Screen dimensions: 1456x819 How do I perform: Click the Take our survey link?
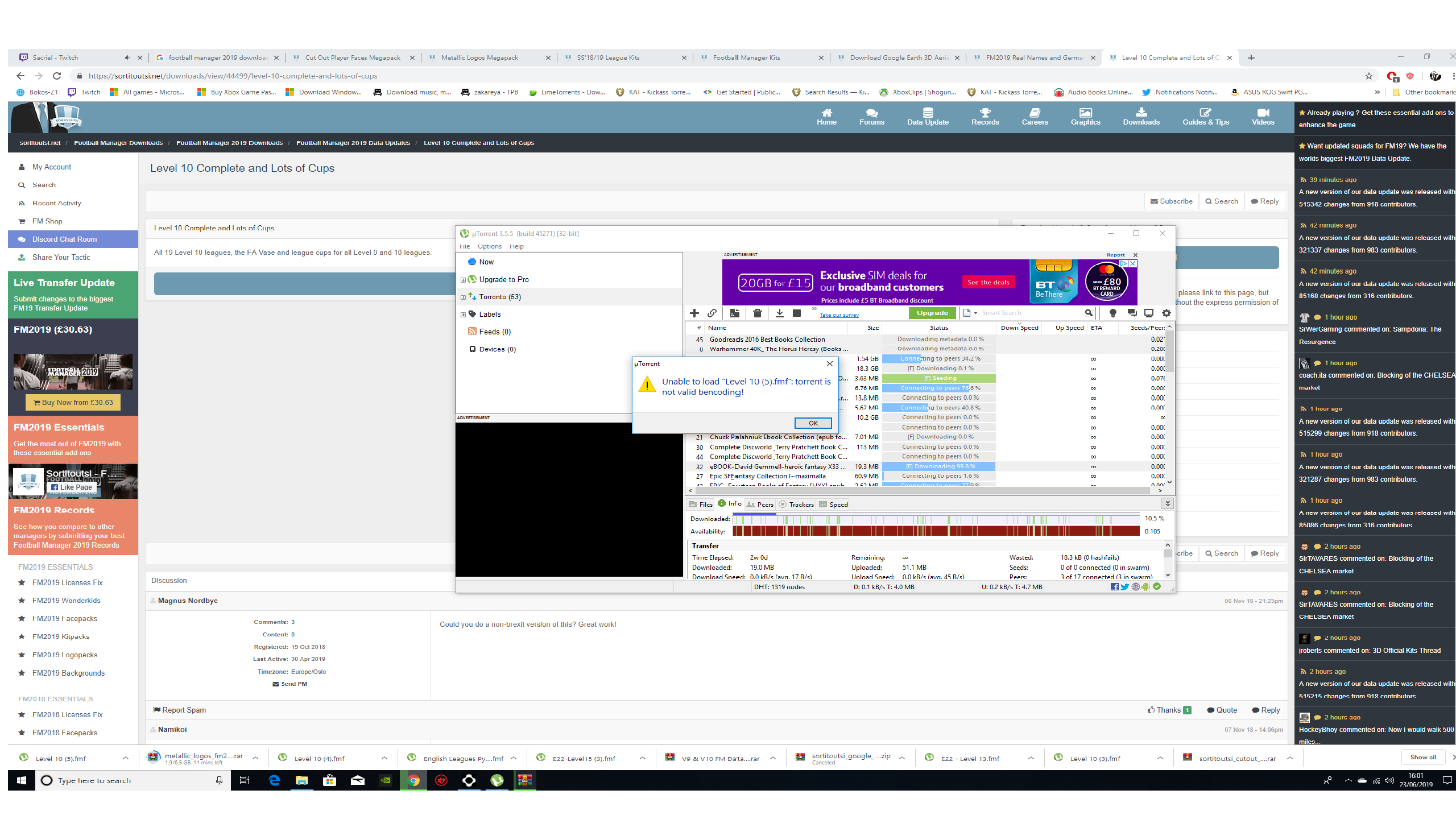point(839,315)
